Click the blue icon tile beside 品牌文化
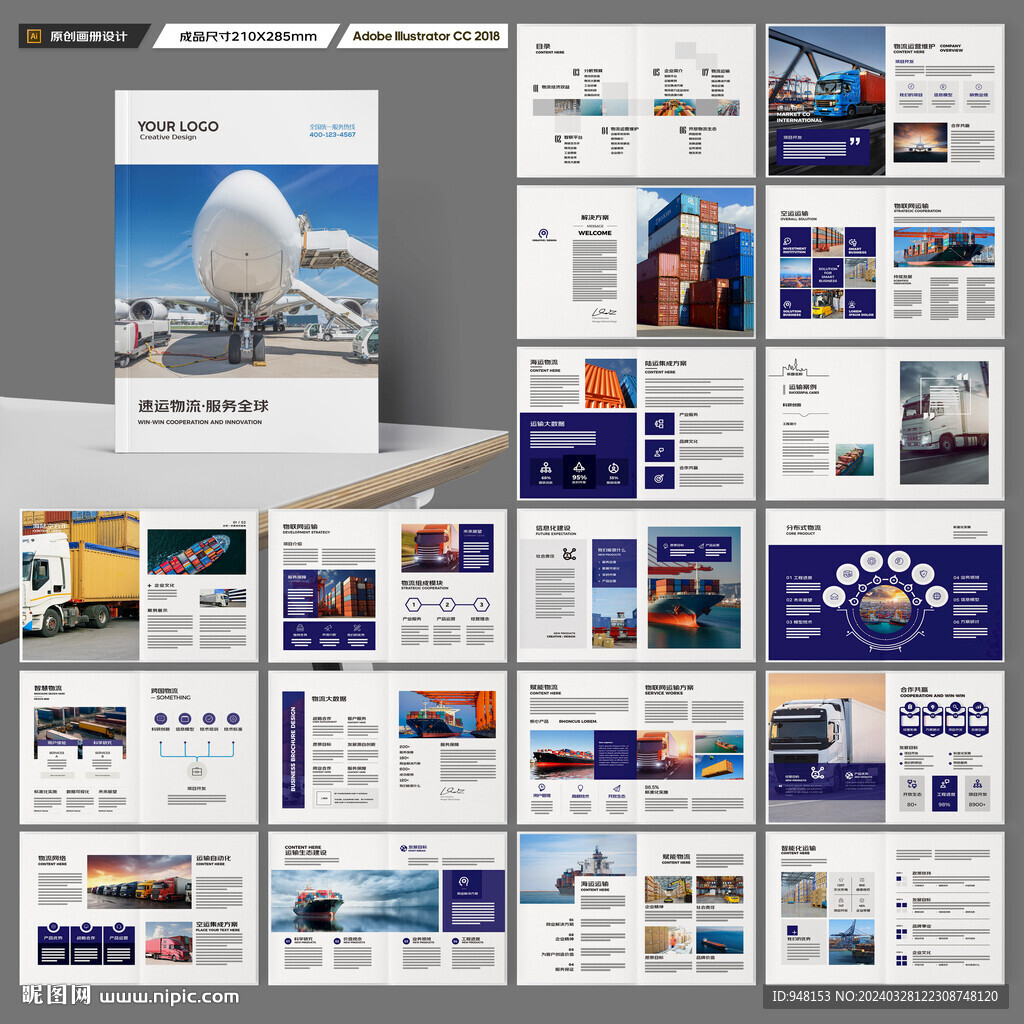The width and height of the screenshot is (1024, 1024). point(659,451)
